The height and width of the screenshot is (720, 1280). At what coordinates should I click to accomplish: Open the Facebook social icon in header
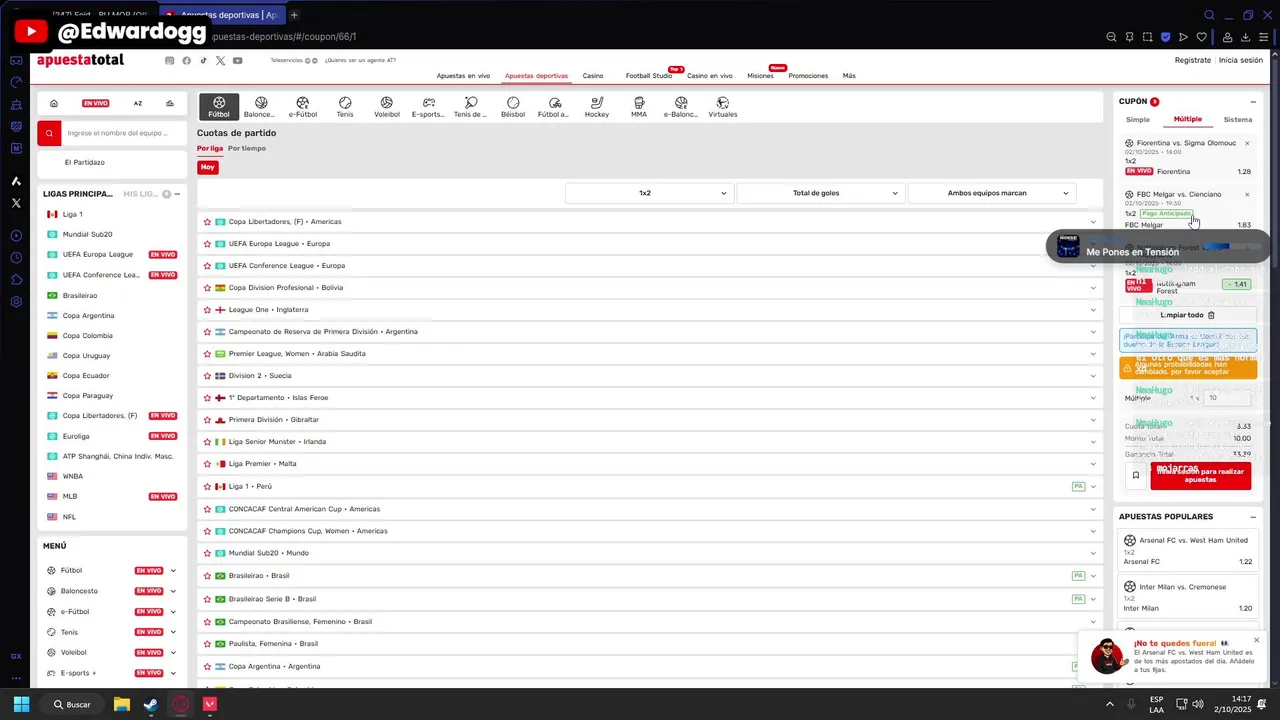click(186, 60)
